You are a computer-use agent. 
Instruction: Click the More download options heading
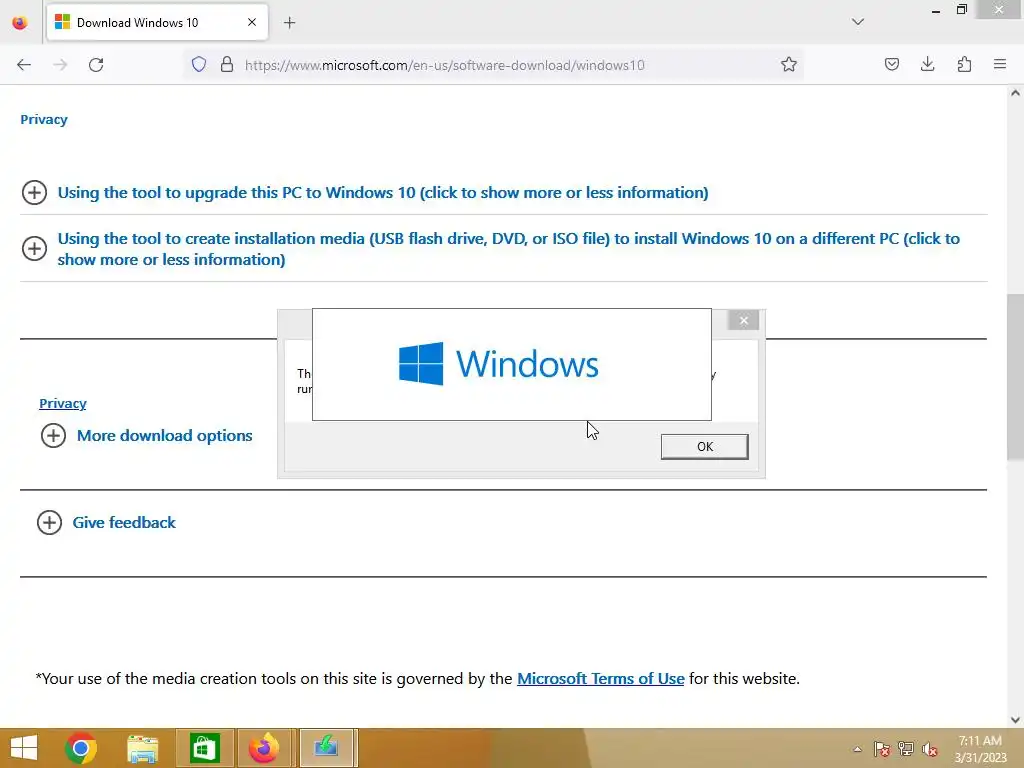[165, 436]
